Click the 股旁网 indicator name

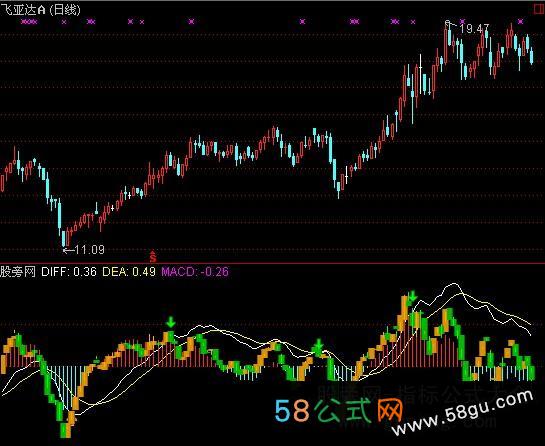[18, 271]
